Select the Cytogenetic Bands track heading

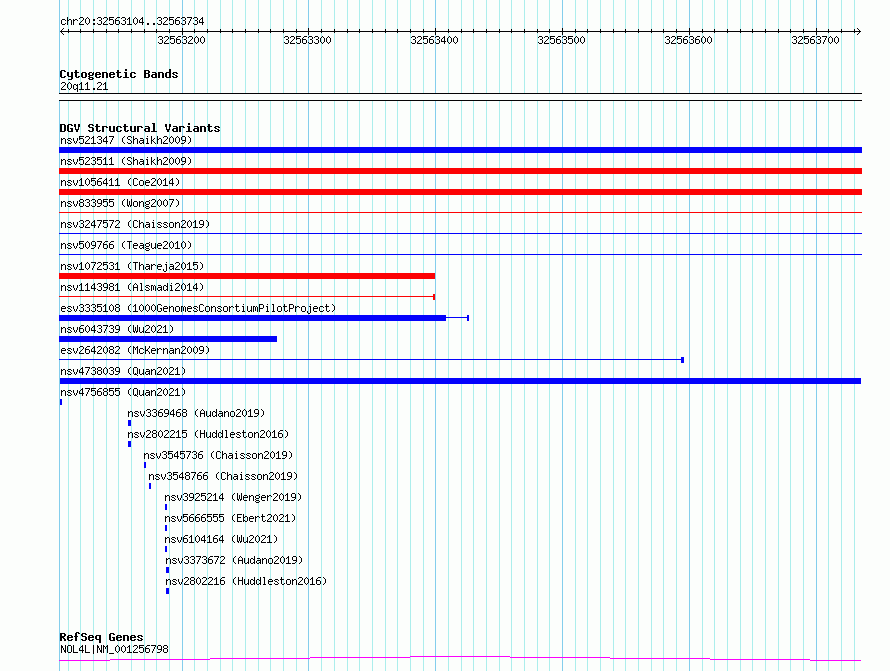[119, 74]
